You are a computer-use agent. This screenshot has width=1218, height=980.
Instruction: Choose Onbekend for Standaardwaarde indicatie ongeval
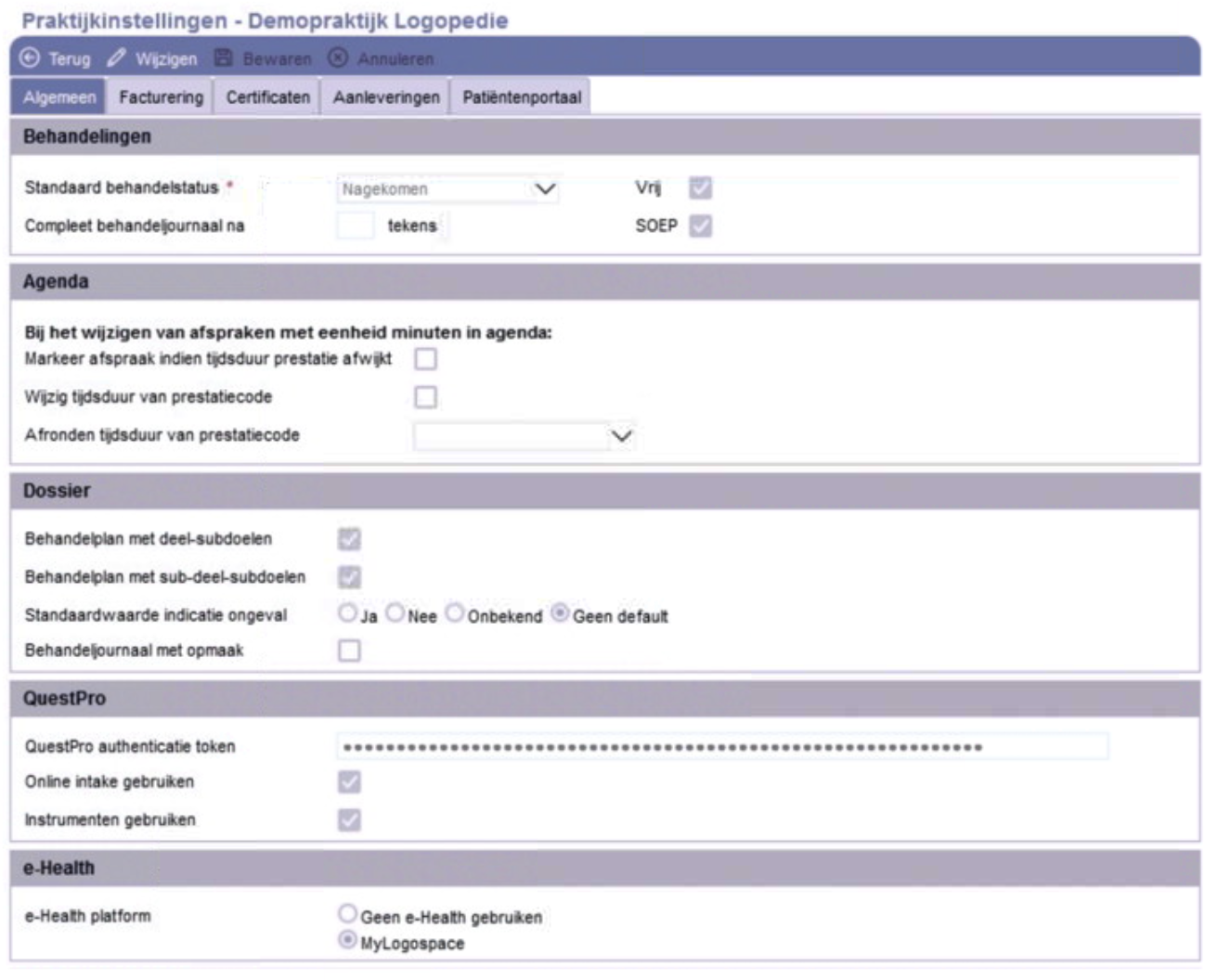[455, 613]
